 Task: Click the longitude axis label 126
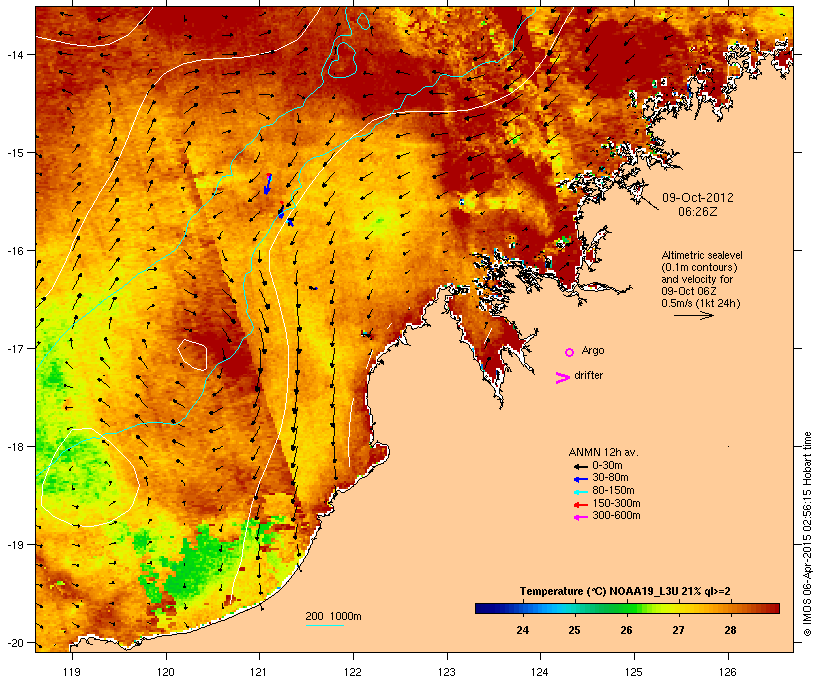(727, 672)
